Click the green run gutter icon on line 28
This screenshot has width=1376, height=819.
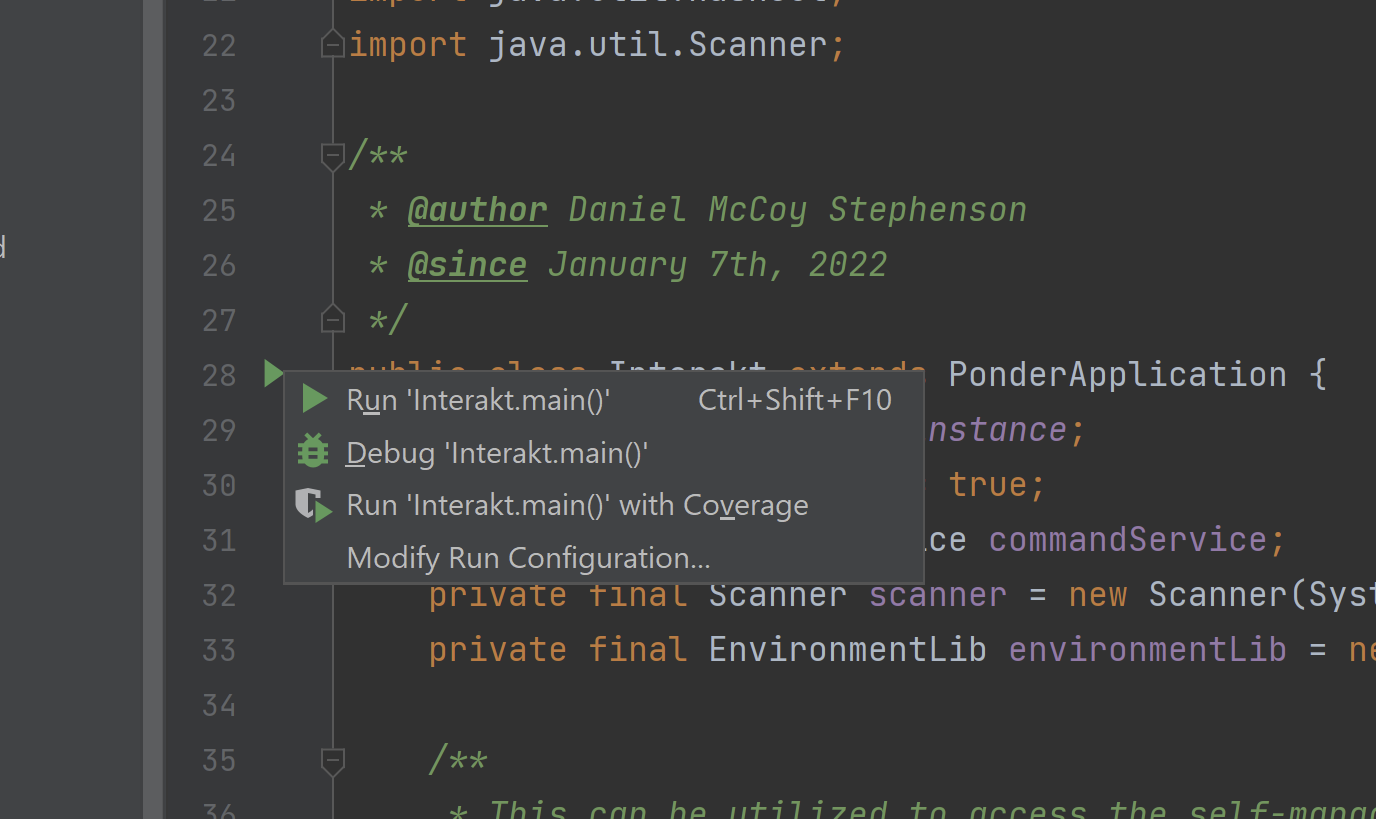click(272, 374)
